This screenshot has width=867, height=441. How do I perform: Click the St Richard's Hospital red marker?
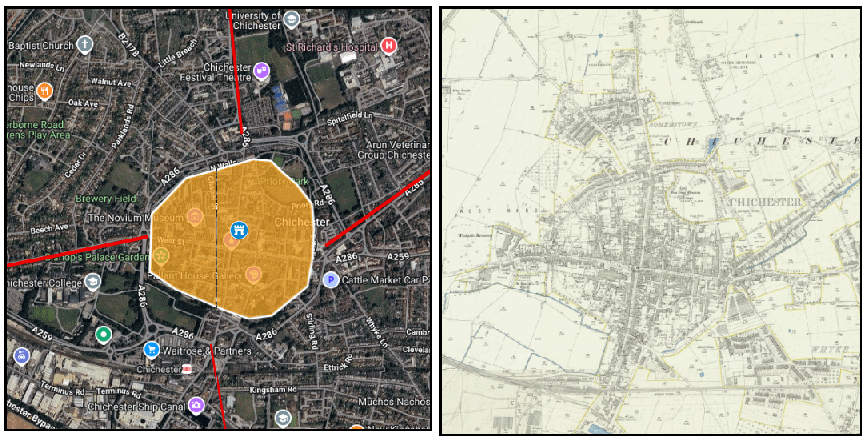pos(389,46)
